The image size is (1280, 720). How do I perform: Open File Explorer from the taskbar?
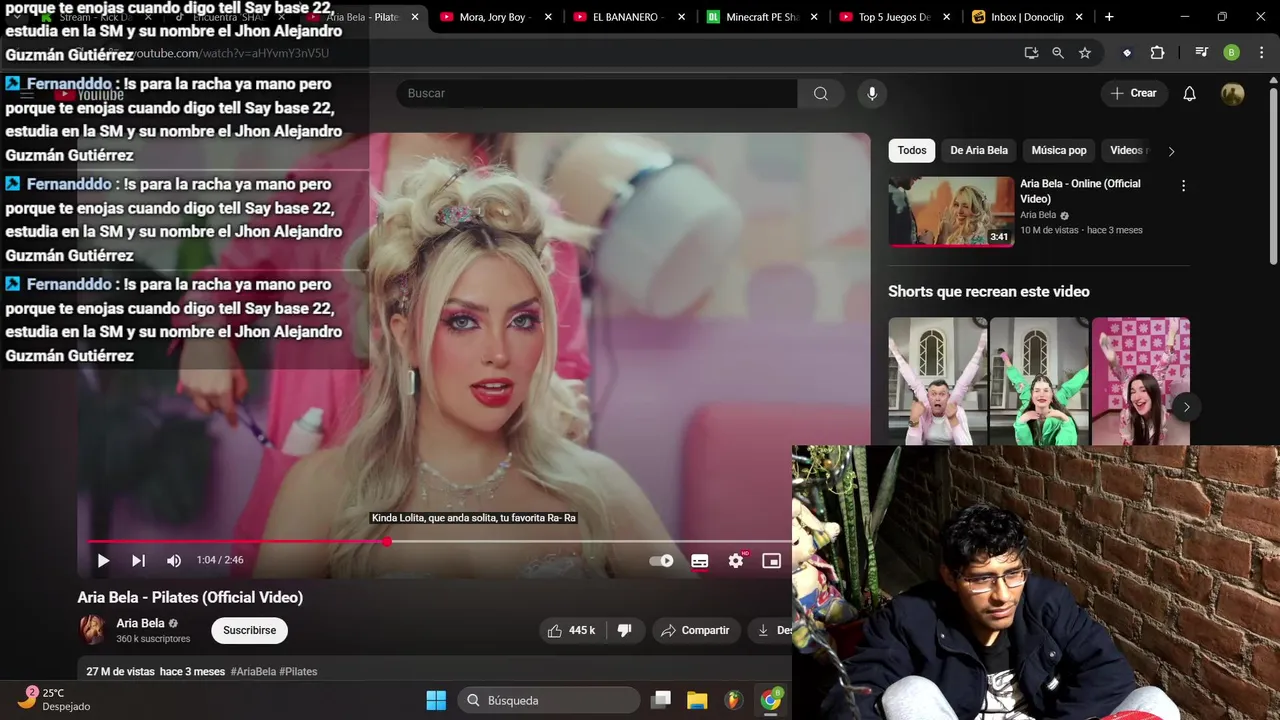pos(697,700)
